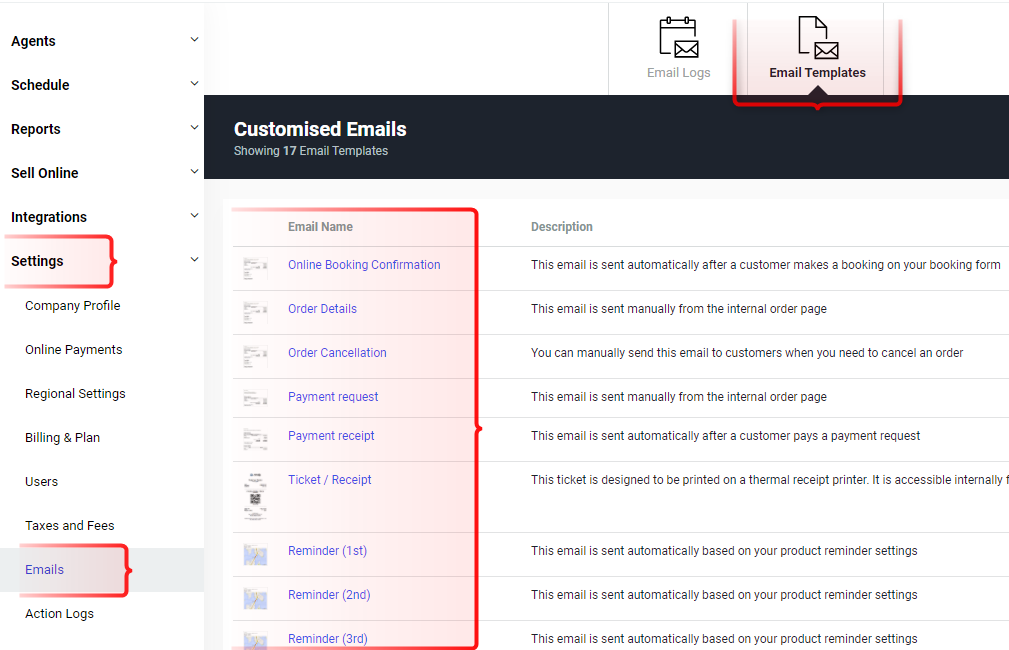The width and height of the screenshot is (1009, 650).
Task: Click the Order Cancellation description text
Action: coord(747,353)
